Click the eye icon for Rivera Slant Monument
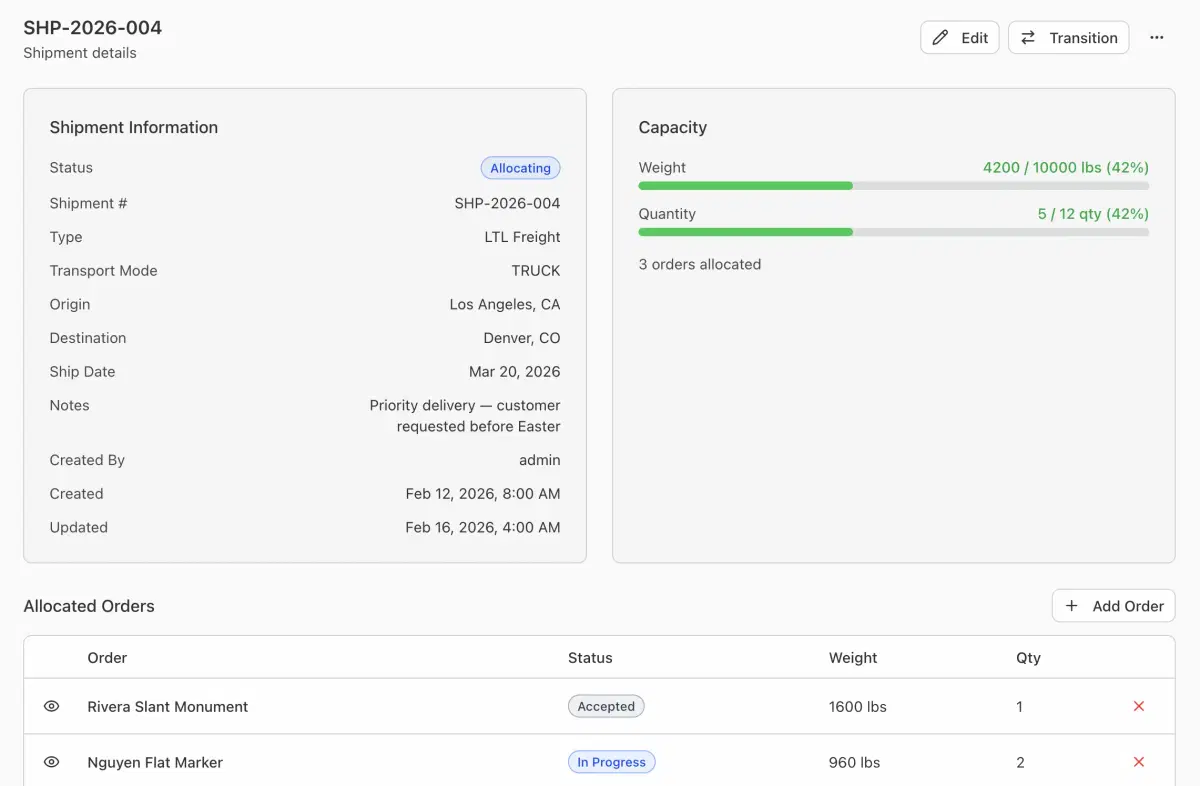 point(52,706)
